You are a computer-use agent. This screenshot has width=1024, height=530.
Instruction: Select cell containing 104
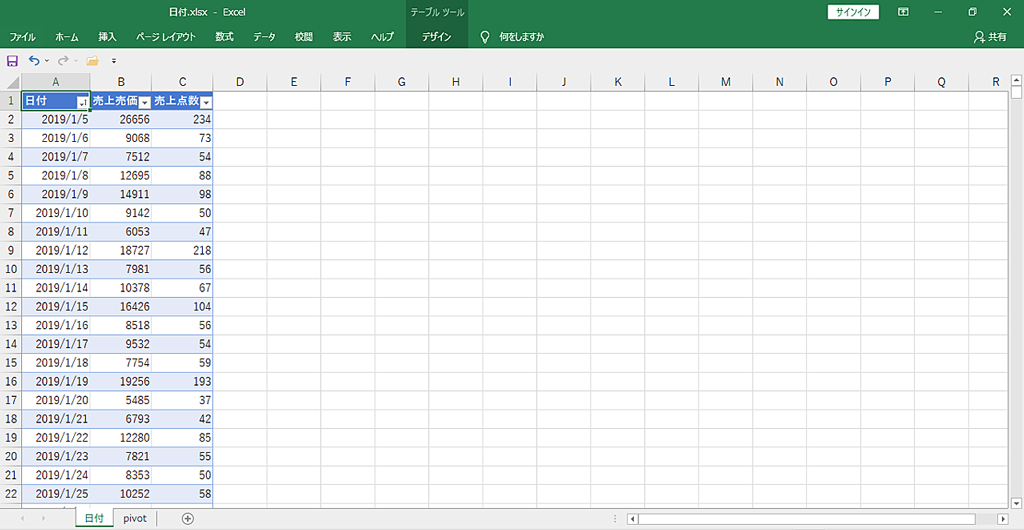pos(182,306)
